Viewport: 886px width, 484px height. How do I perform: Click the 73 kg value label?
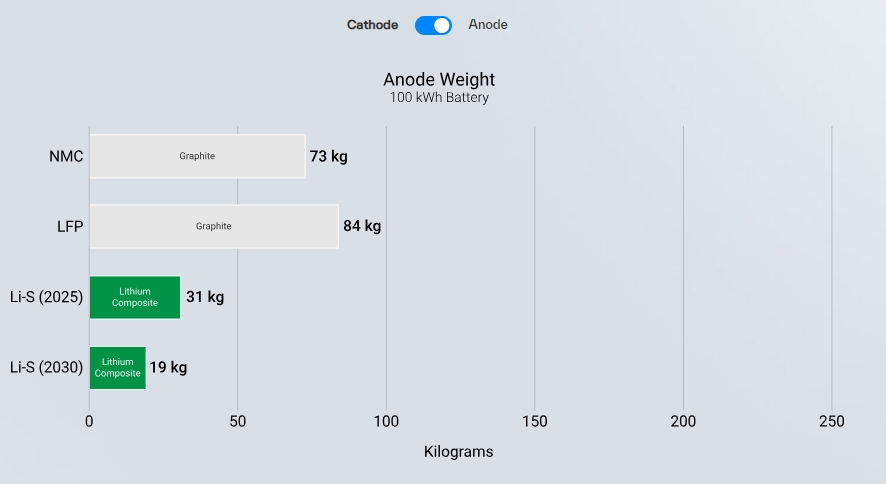pos(328,156)
